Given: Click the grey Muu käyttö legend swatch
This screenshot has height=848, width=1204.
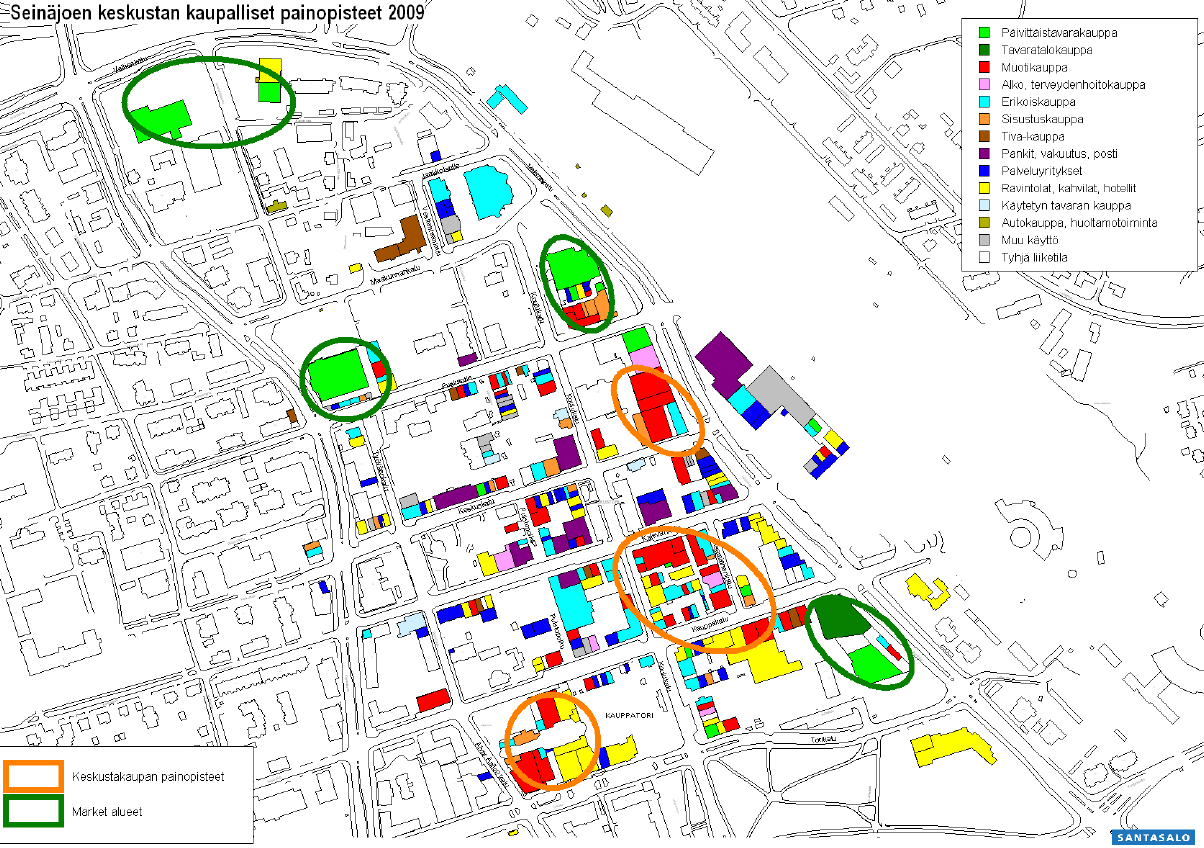Looking at the screenshot, I should [x=984, y=240].
